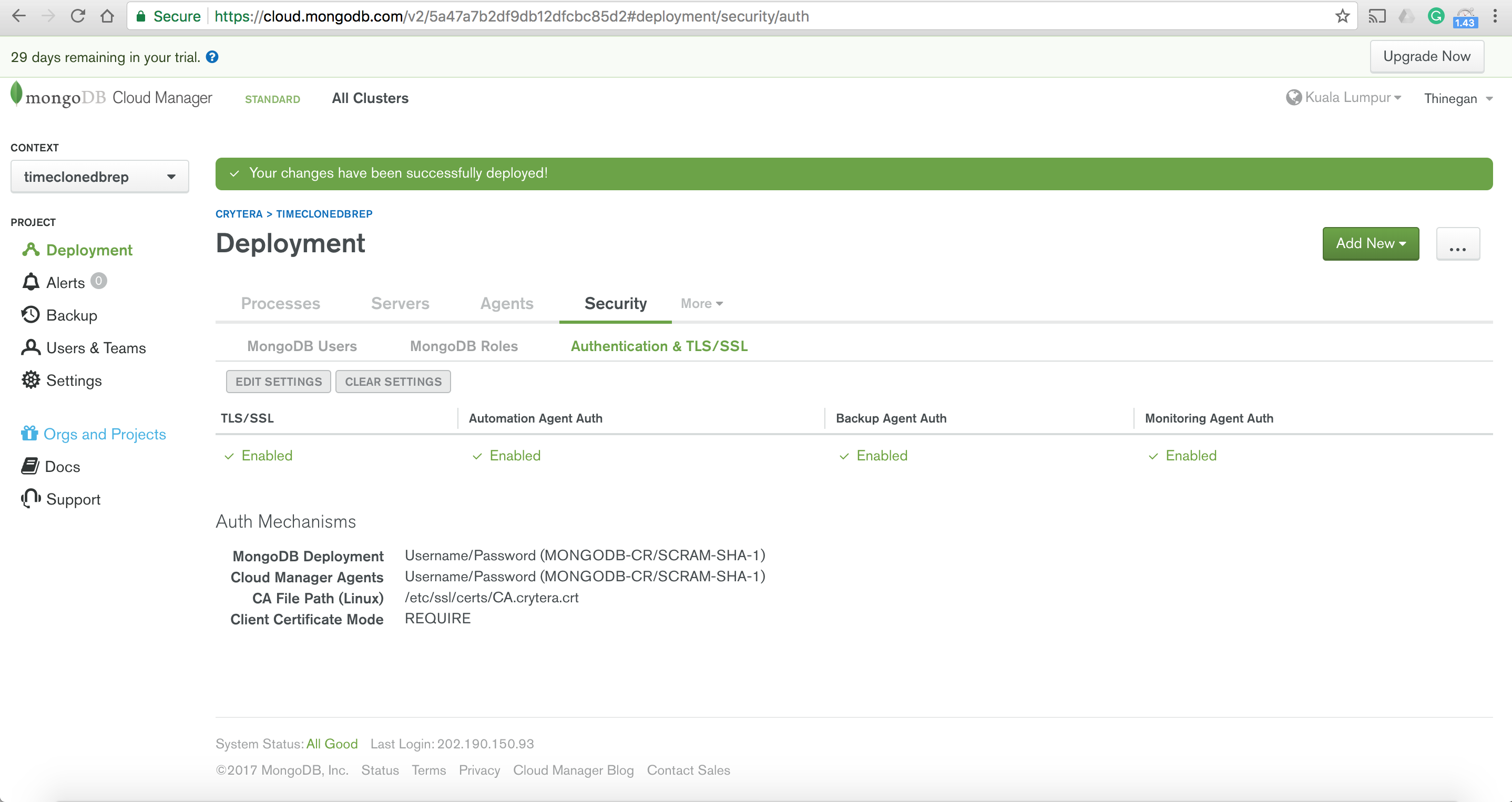This screenshot has height=802, width=1512.
Task: Click the CLEAR SETTINGS button
Action: point(393,382)
